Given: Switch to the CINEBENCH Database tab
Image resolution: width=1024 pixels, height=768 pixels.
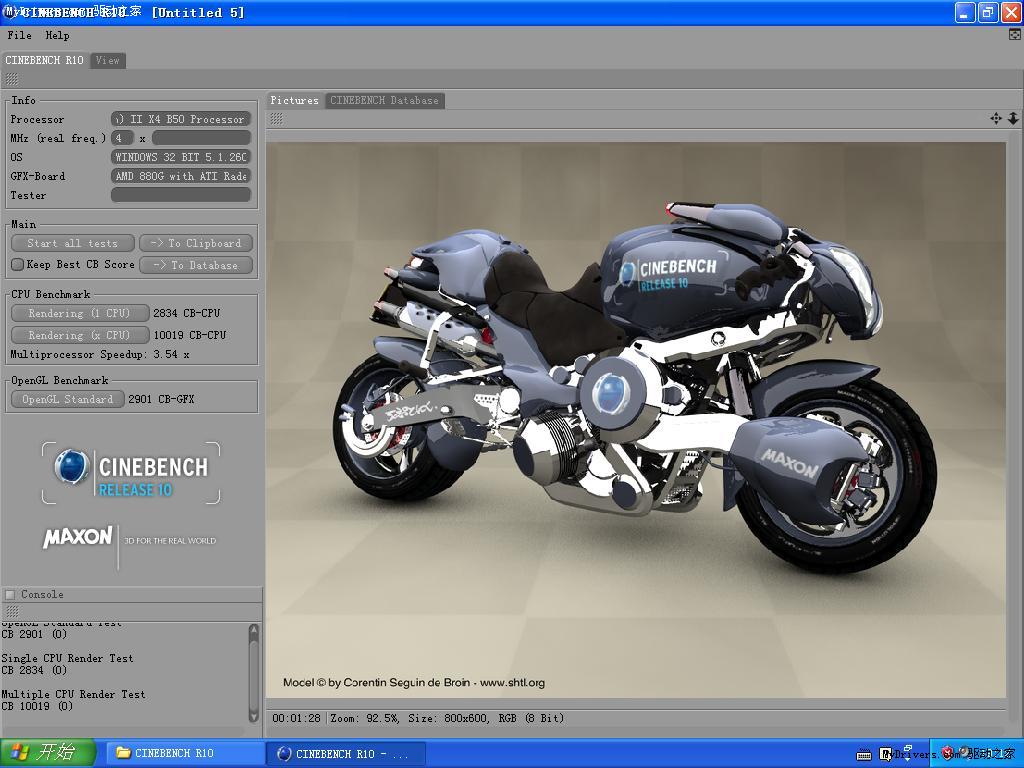Looking at the screenshot, I should tap(384, 100).
